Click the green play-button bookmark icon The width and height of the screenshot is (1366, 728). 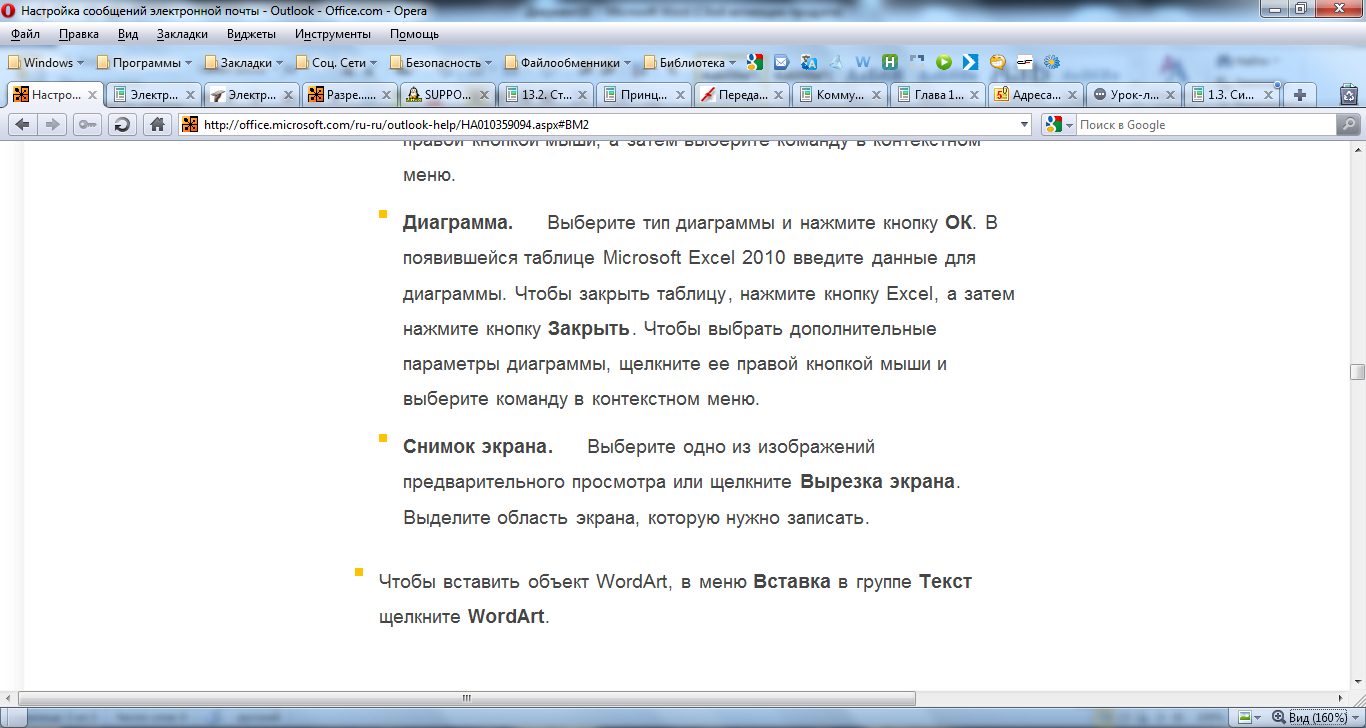click(943, 62)
